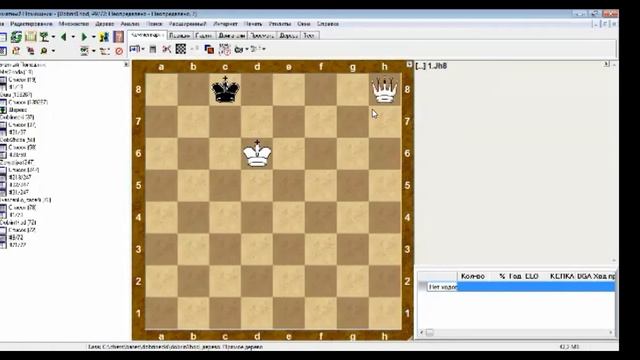Viewport: 640px width, 360px height.
Task: Open dropdown arrow at the toolbar's right end
Action: [264, 49]
